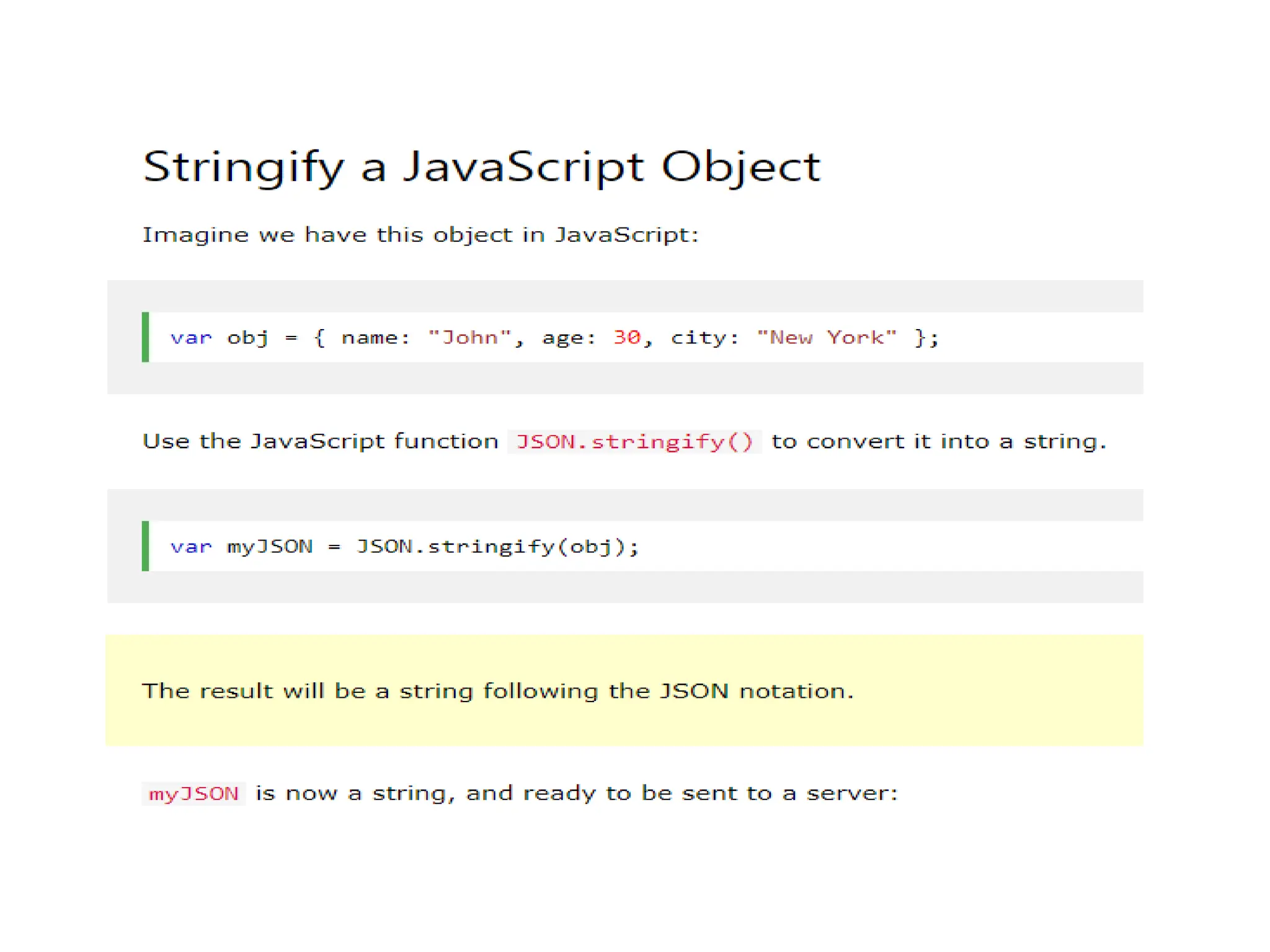Select the age: property name in the code
The image size is (1270, 952).
click(x=569, y=338)
